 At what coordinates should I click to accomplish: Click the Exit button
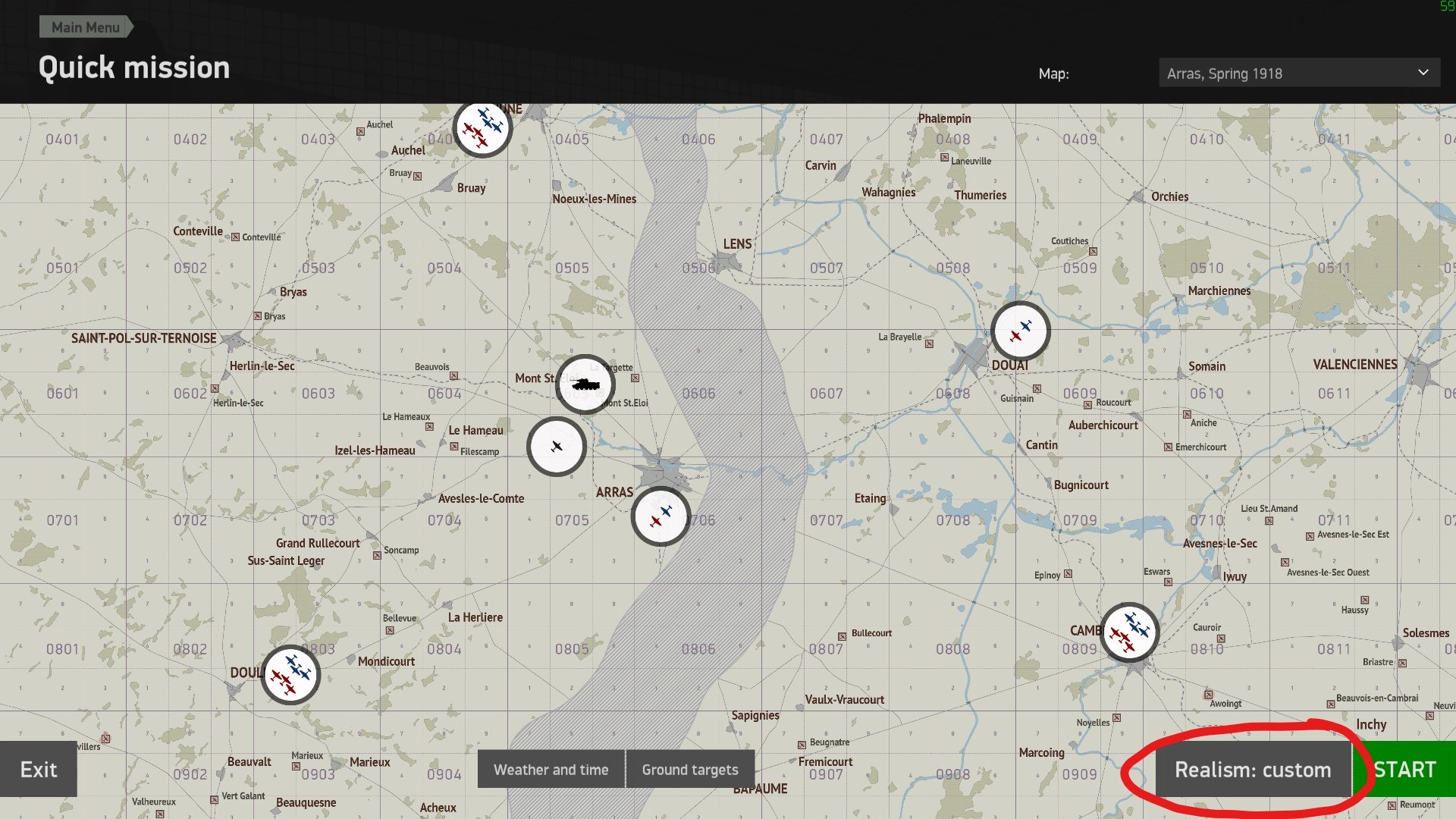pyautogui.click(x=39, y=770)
